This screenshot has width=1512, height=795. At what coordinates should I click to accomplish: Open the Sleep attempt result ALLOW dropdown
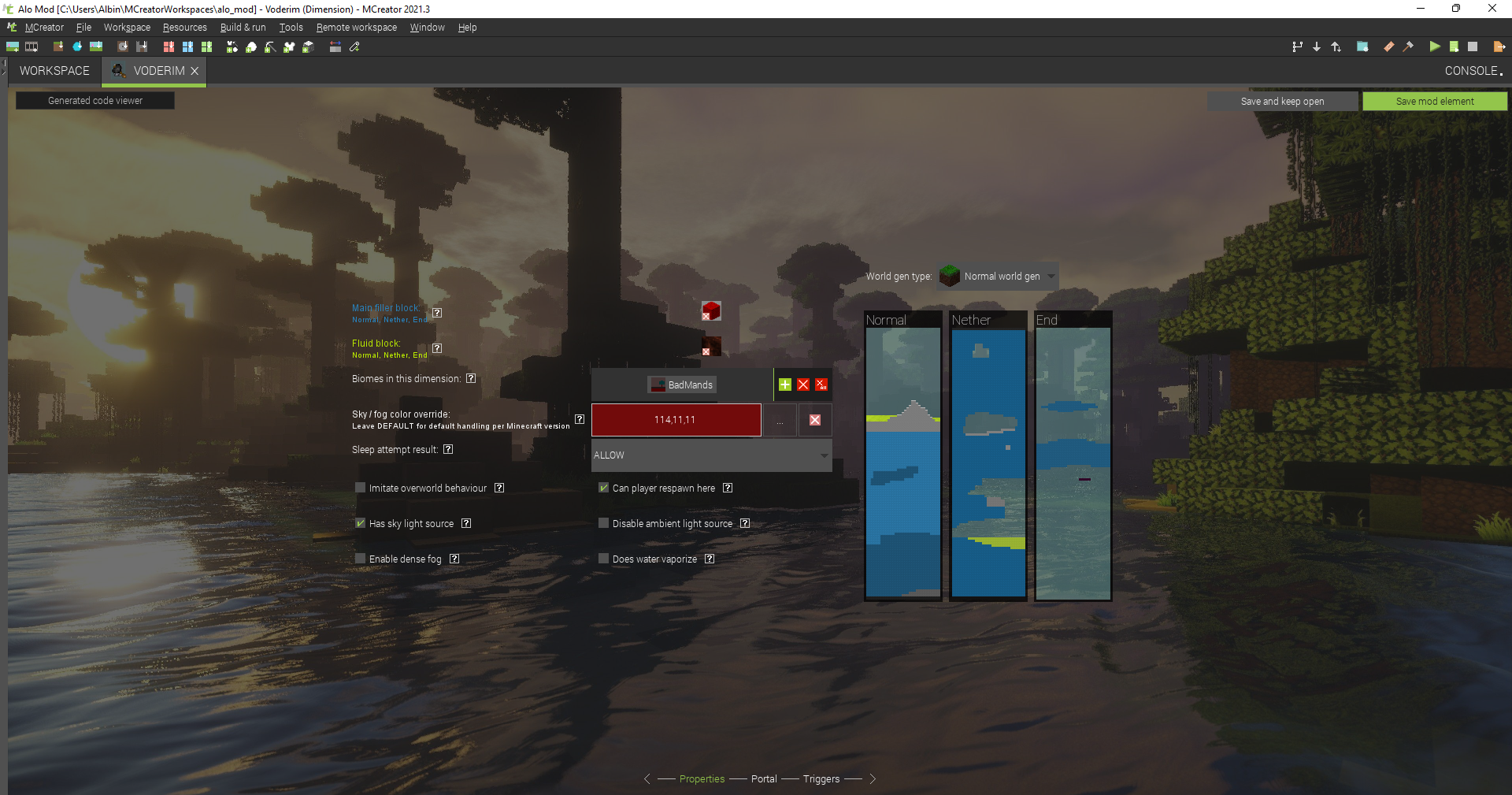tap(712, 455)
